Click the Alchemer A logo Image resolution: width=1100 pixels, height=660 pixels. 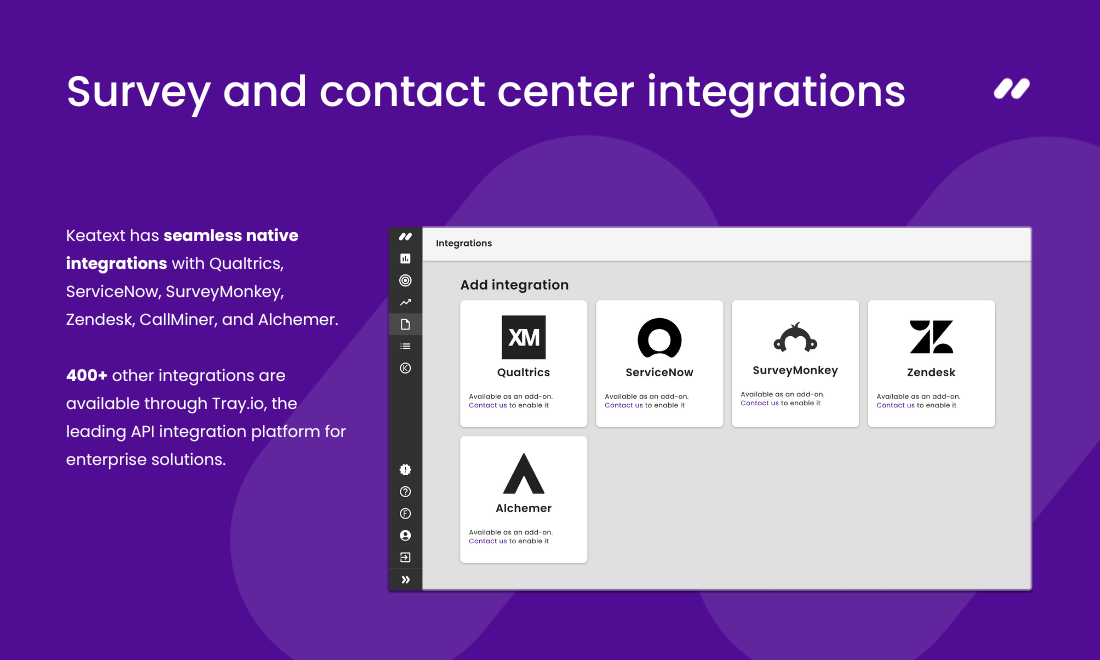point(523,473)
